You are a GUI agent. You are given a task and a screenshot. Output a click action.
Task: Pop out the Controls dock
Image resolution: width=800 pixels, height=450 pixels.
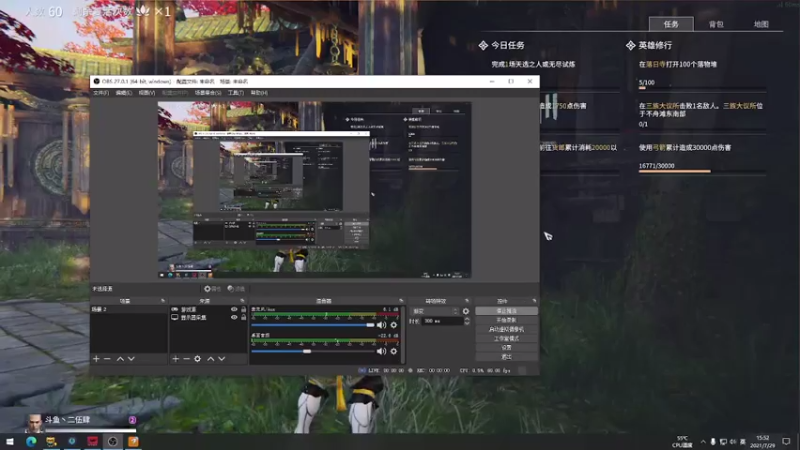point(534,301)
